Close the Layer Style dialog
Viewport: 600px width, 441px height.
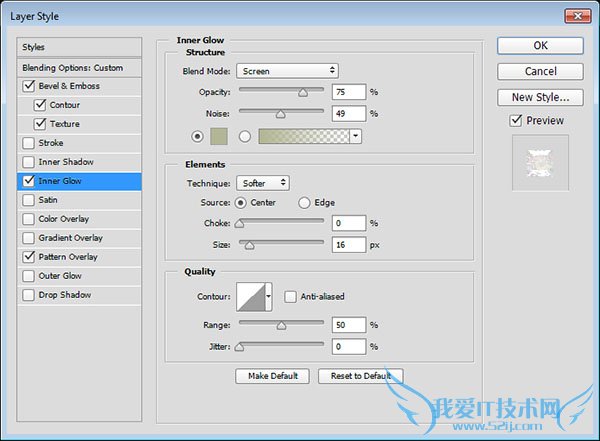[577, 16]
